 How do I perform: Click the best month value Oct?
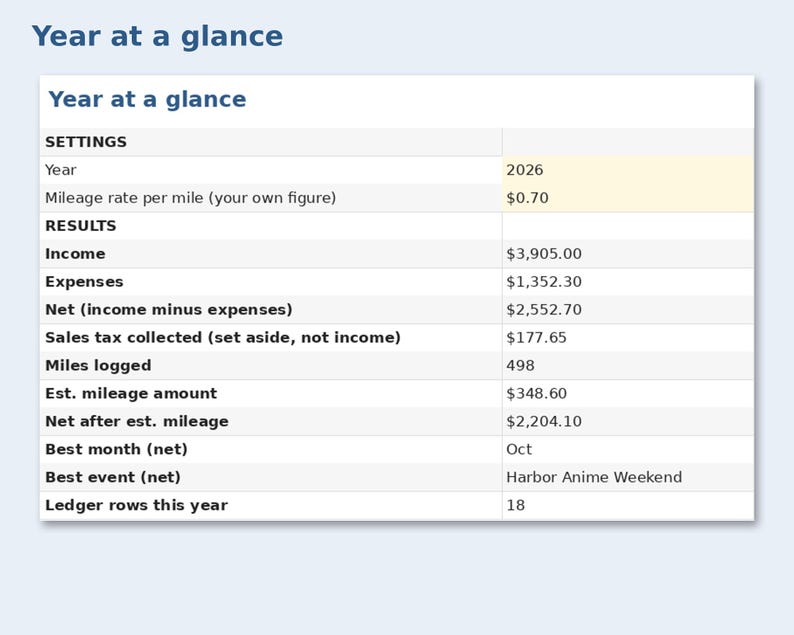point(519,449)
